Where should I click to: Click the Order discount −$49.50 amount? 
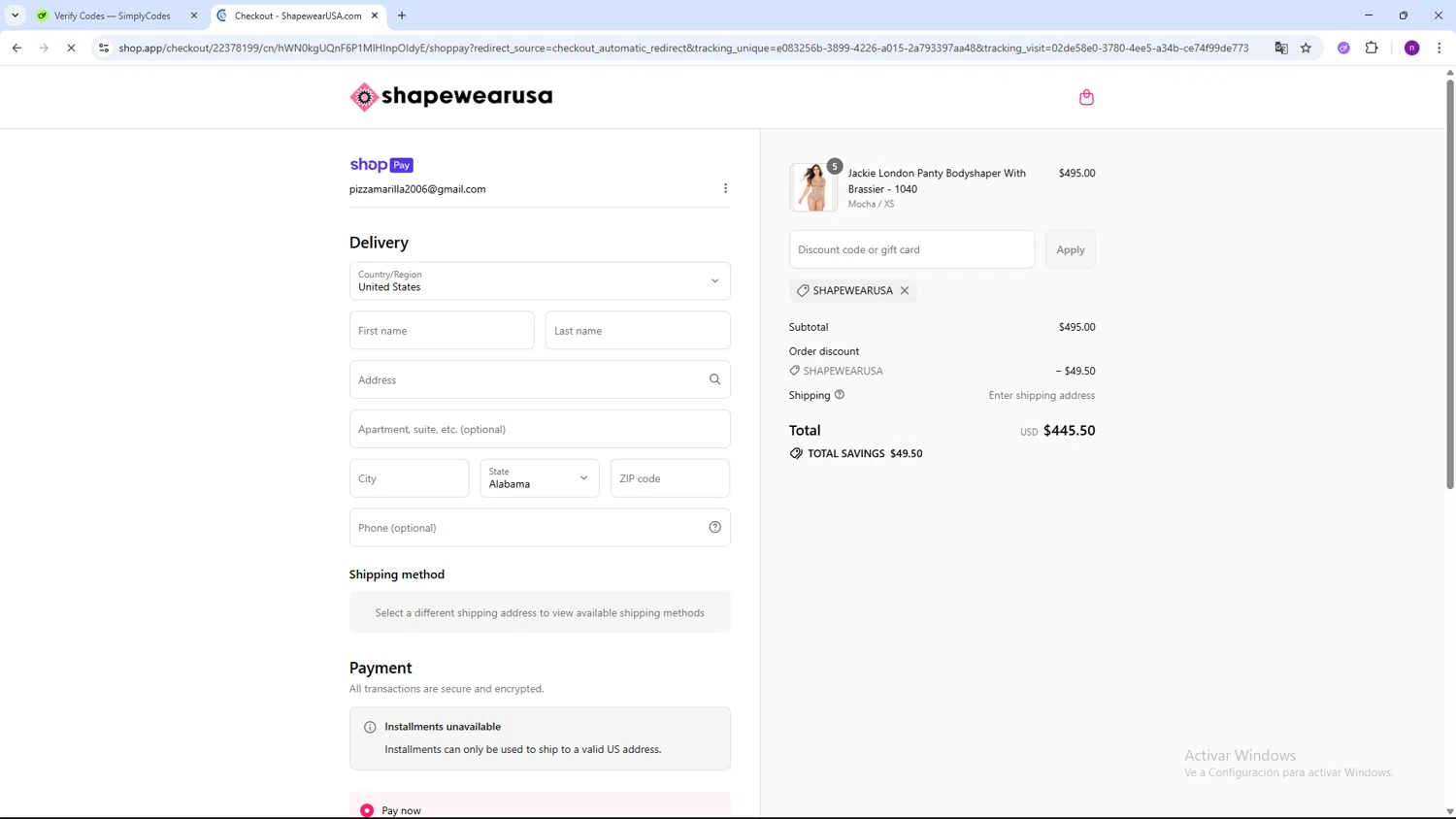pyautogui.click(x=1075, y=371)
